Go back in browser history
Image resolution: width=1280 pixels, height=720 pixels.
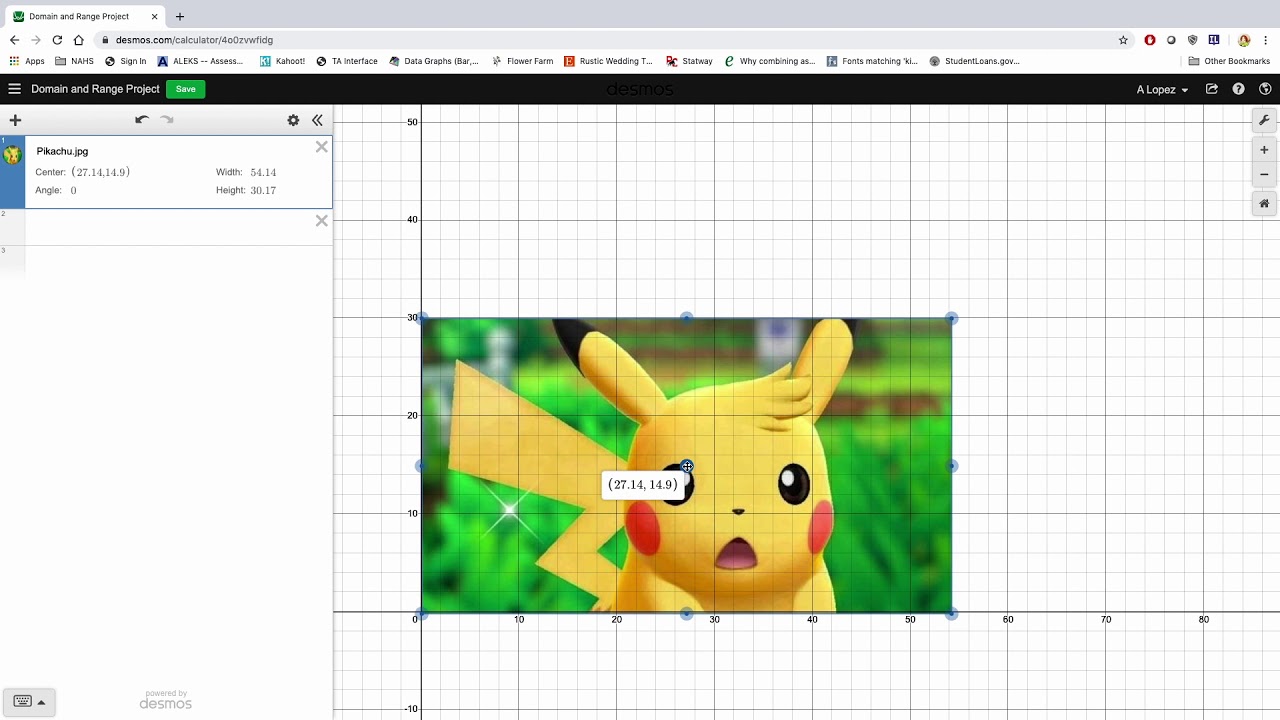14,40
